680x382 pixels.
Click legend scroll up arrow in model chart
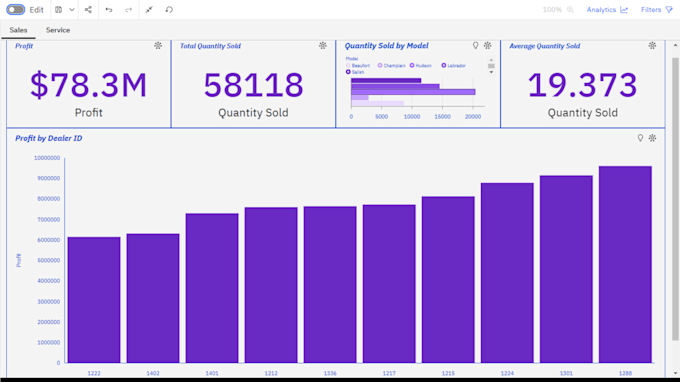tap(491, 60)
